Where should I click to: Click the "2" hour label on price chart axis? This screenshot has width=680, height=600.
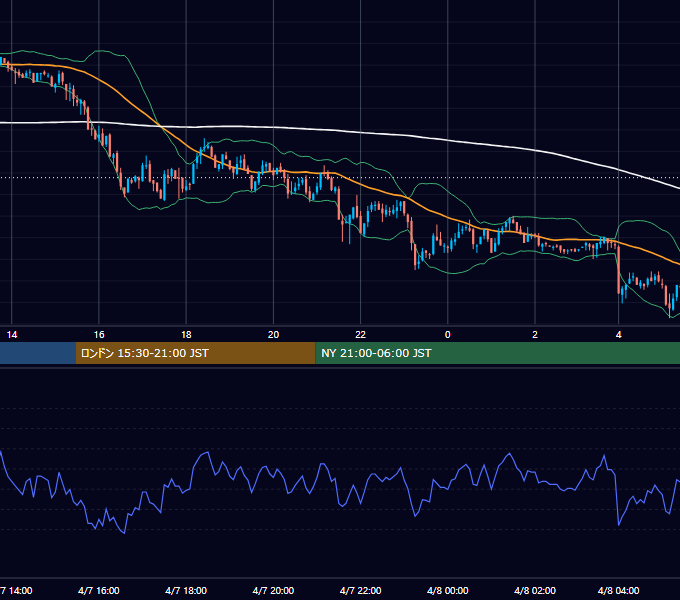(x=535, y=335)
